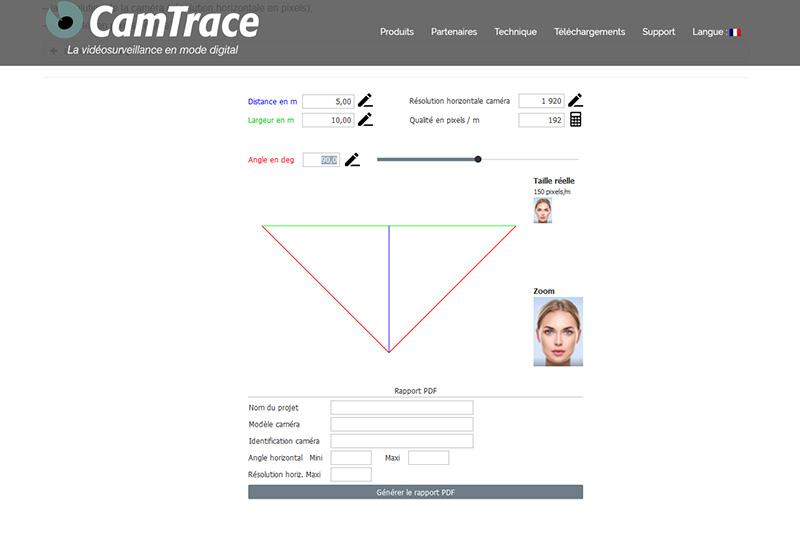Click the Modèle caméra input field
The height and width of the screenshot is (533, 800).
tap(402, 424)
